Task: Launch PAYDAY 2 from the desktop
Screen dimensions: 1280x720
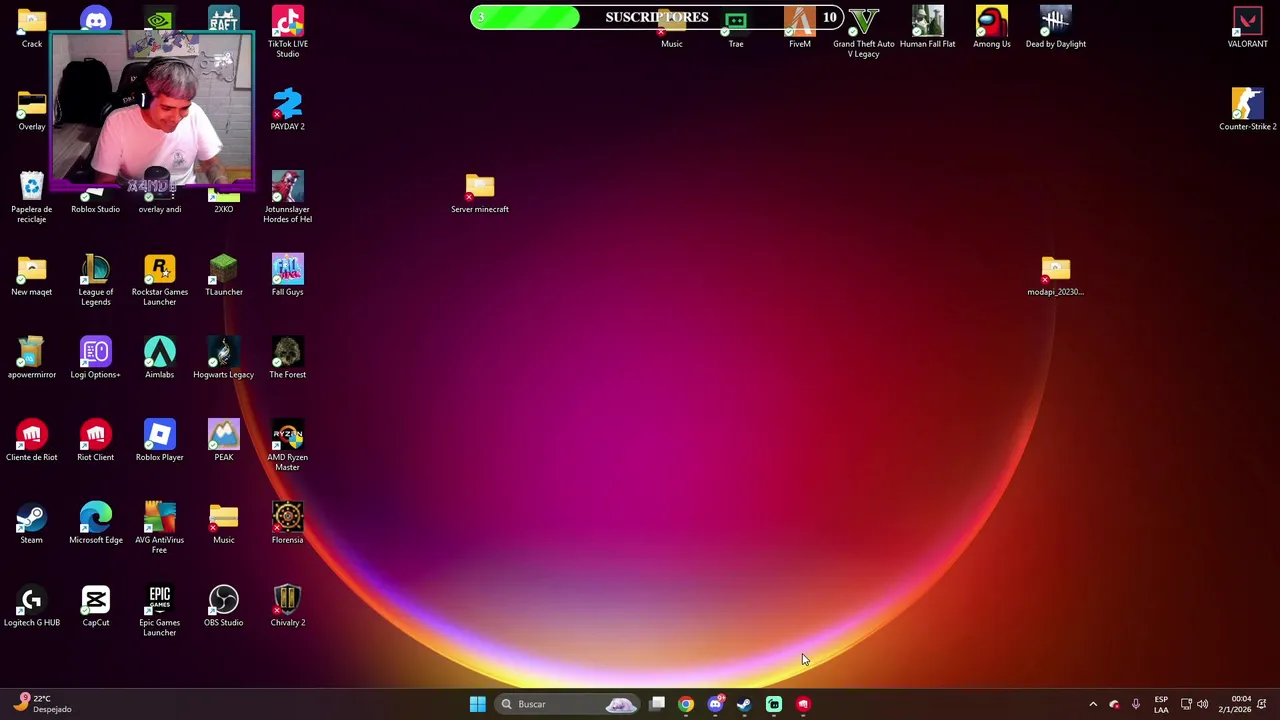Action: (x=287, y=108)
